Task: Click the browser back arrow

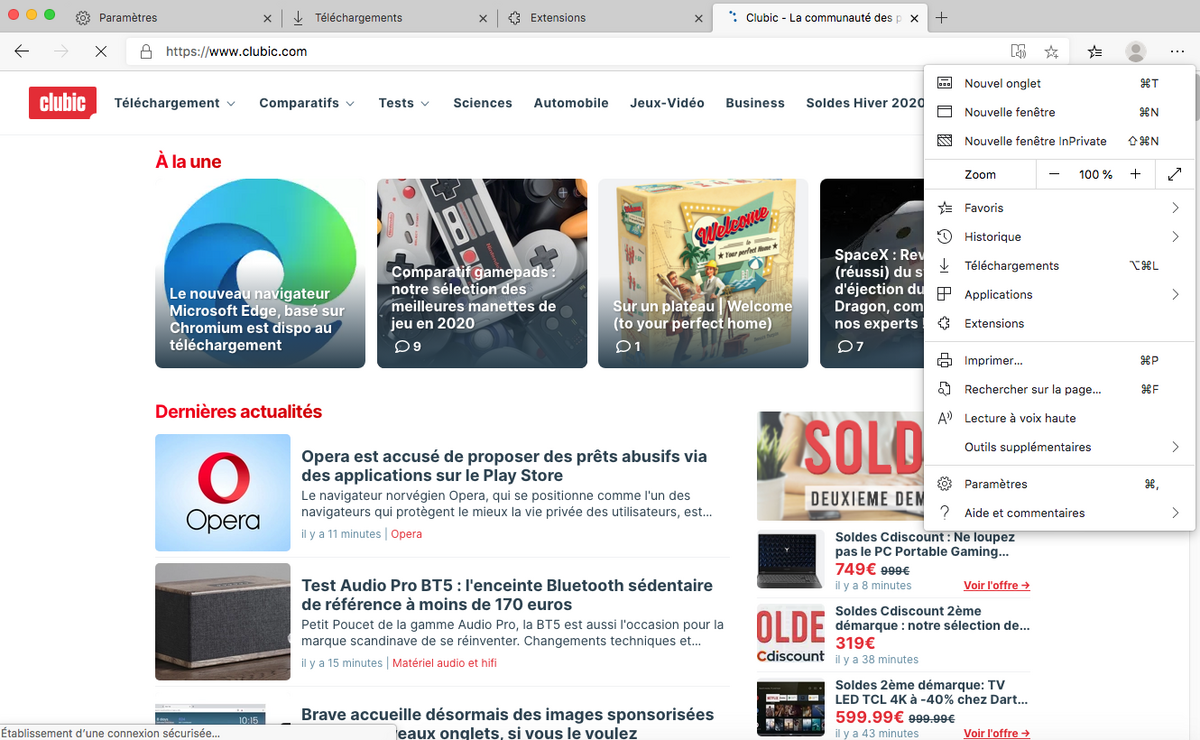Action: click(22, 51)
